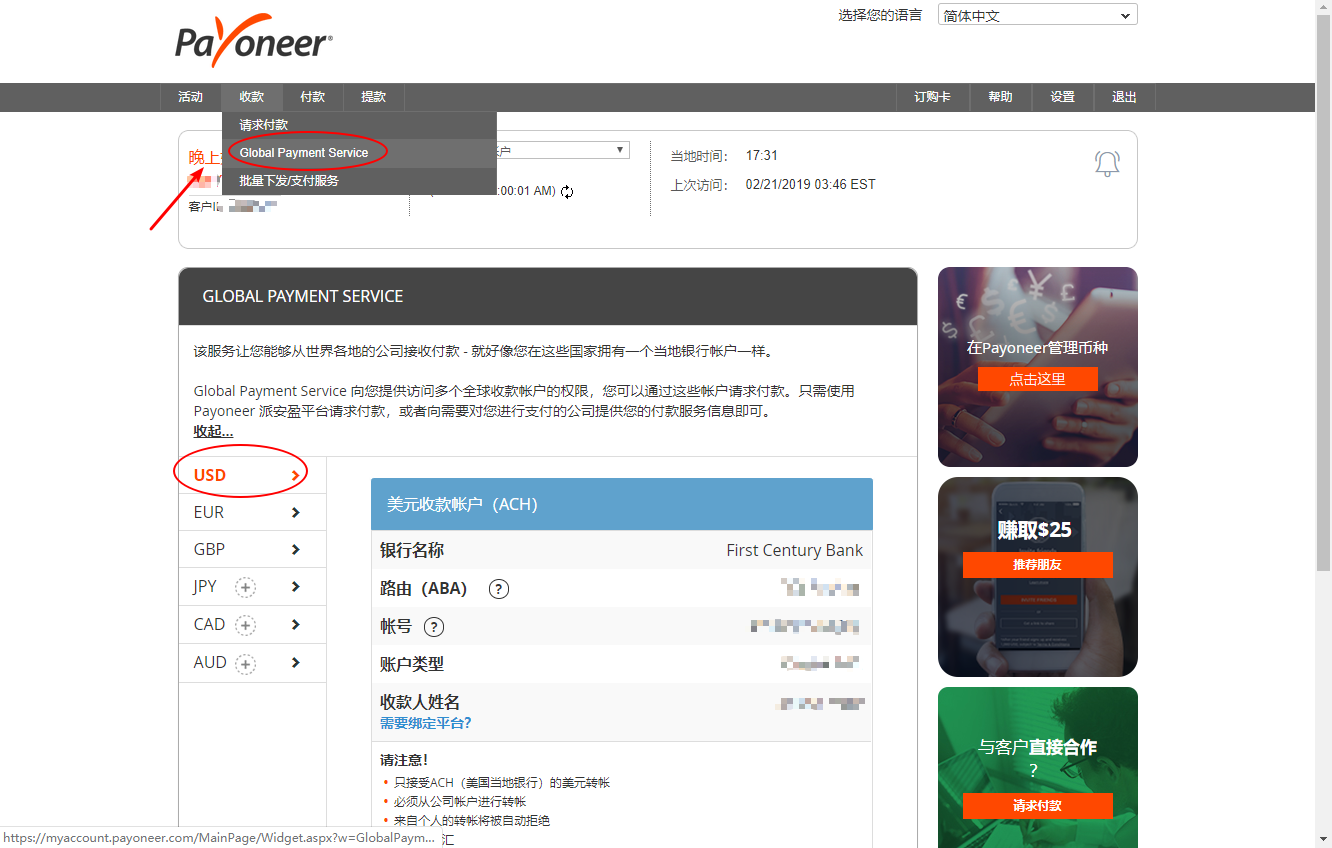This screenshot has height=848, width=1332.
Task: Click the help question mark beside 路由 (ABA)
Action: pyautogui.click(x=499, y=589)
